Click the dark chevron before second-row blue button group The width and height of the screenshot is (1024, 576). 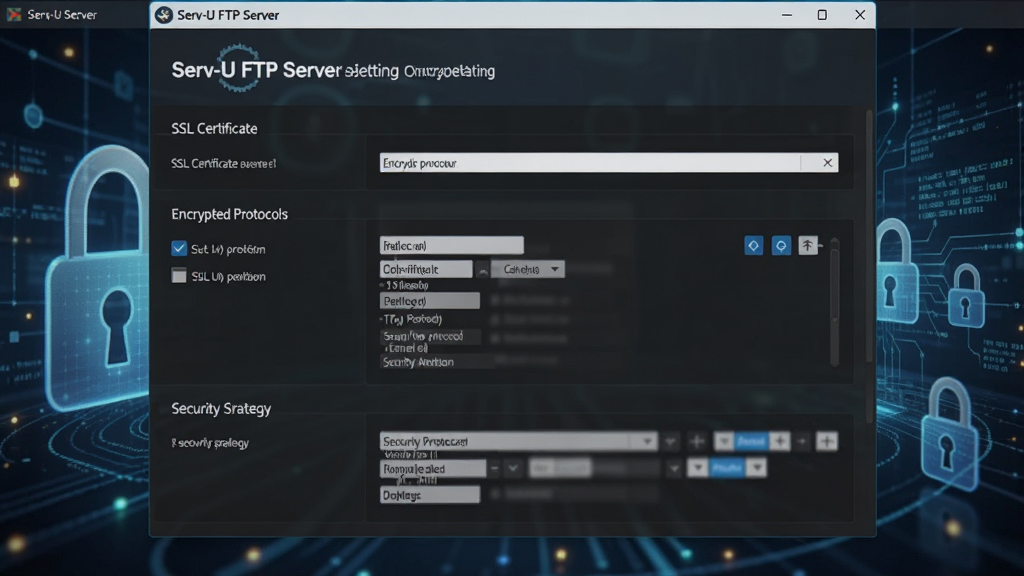pyautogui.click(x=675, y=468)
